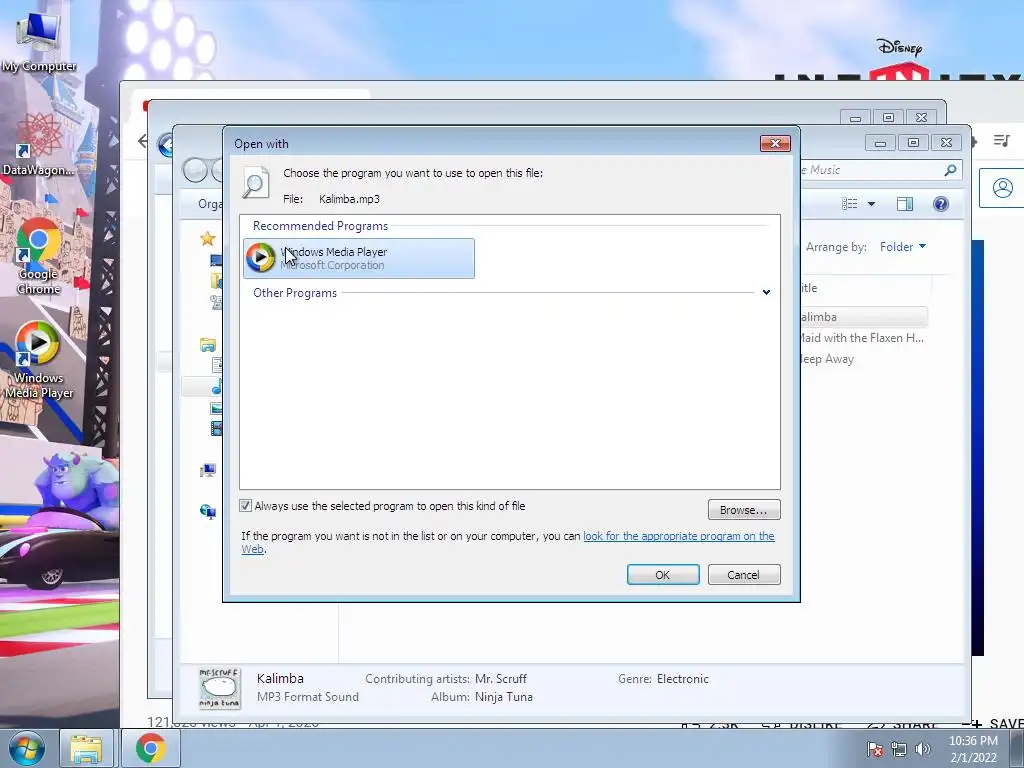Uncheck Always use the selected program checkbox
The image size is (1024, 768).
pos(246,505)
